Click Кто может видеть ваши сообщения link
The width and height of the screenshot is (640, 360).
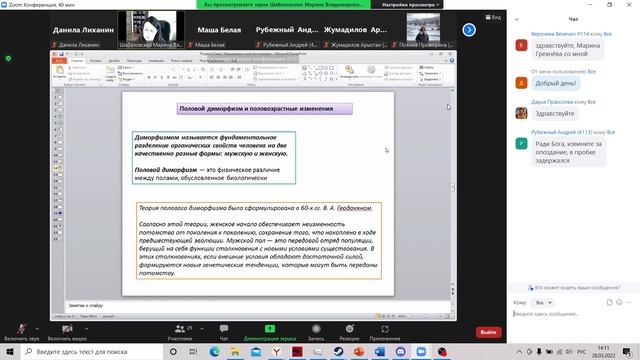[574, 288]
